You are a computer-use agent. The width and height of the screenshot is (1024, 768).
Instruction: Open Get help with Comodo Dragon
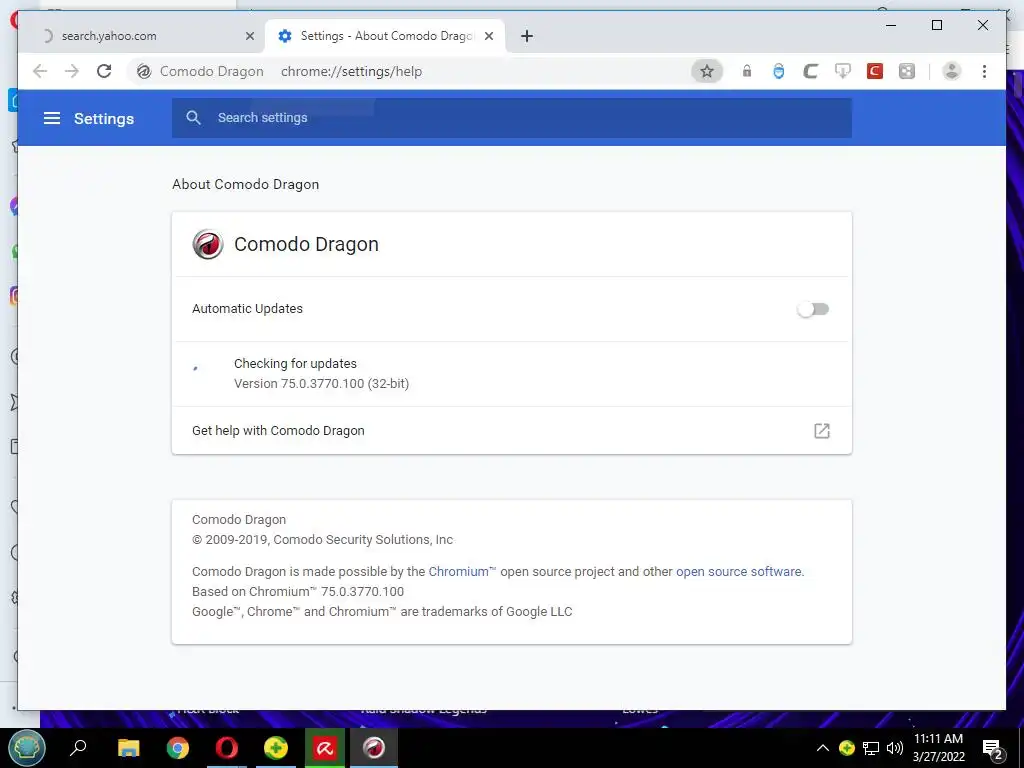click(x=511, y=430)
